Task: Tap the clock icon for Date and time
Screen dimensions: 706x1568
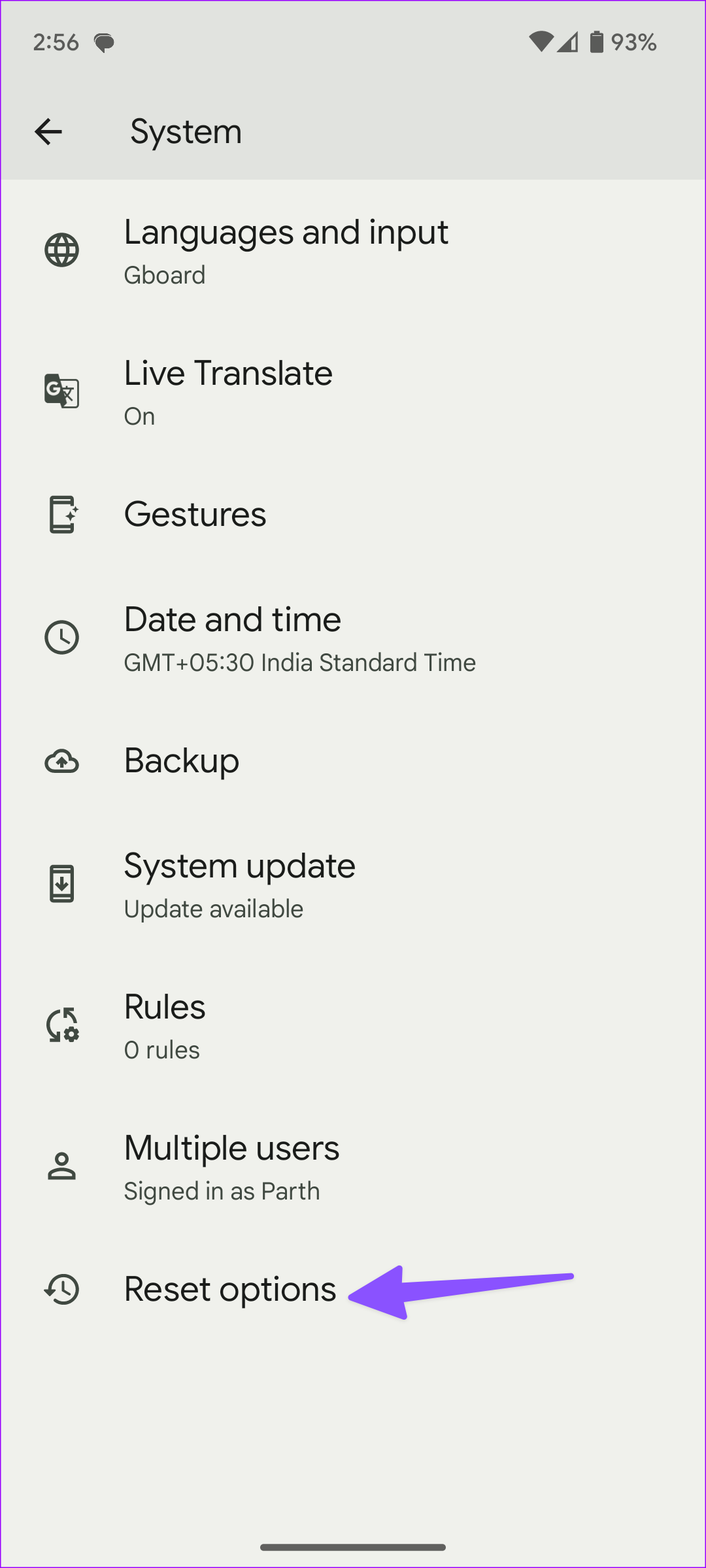Action: (62, 638)
